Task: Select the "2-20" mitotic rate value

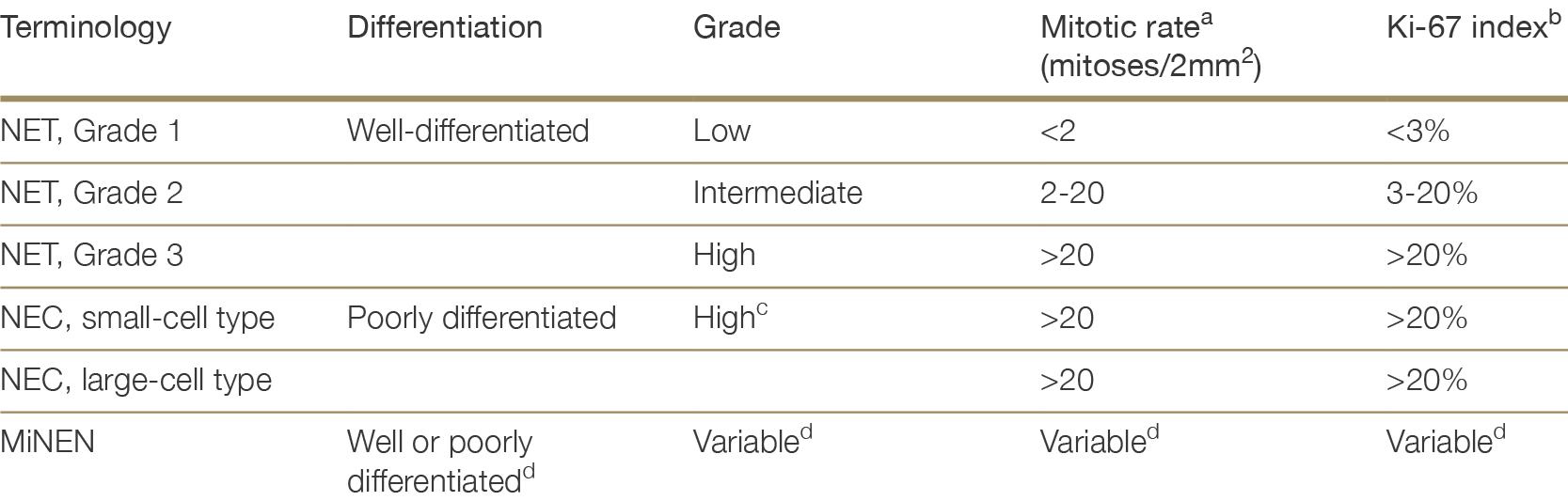Action: 1071,193
